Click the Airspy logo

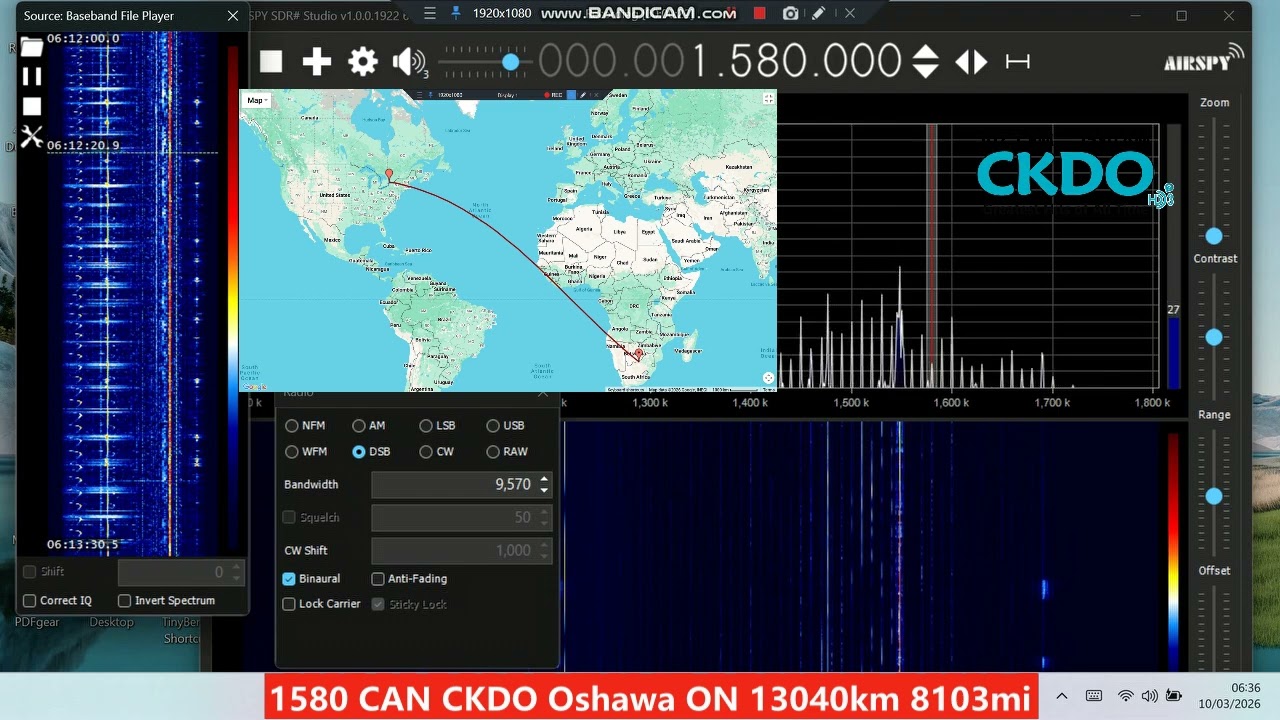point(1203,58)
